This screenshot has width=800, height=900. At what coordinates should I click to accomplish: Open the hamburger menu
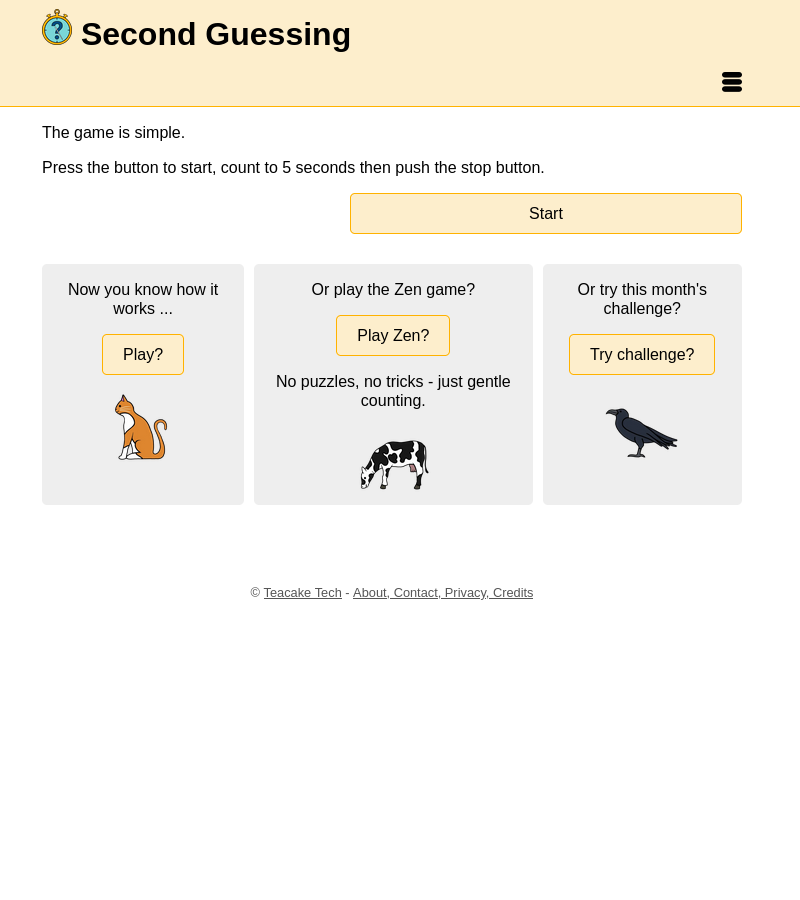tap(732, 82)
